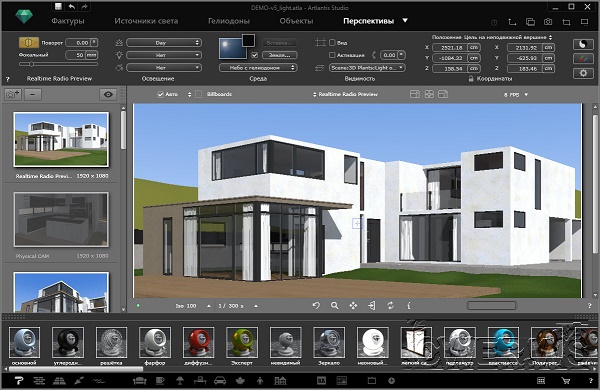The height and width of the screenshot is (390, 600).
Task: Click the Земля... button
Action: click(x=279, y=55)
